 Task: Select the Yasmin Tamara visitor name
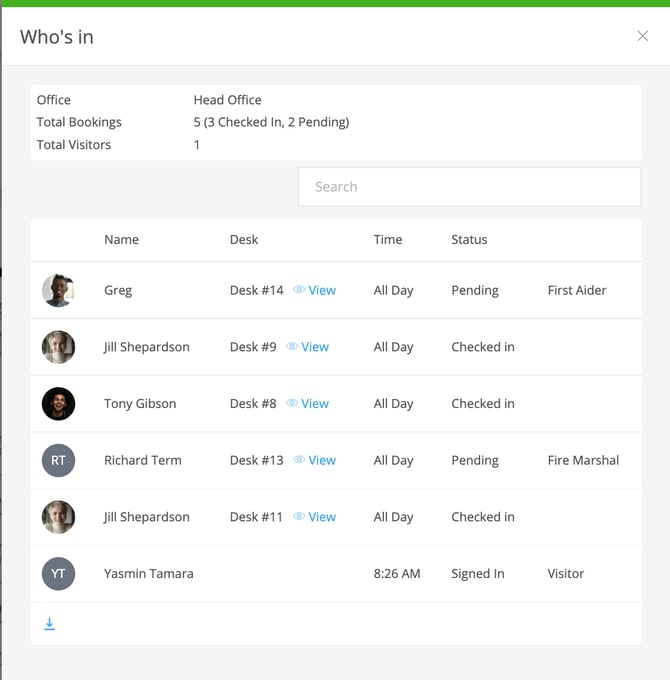point(148,574)
